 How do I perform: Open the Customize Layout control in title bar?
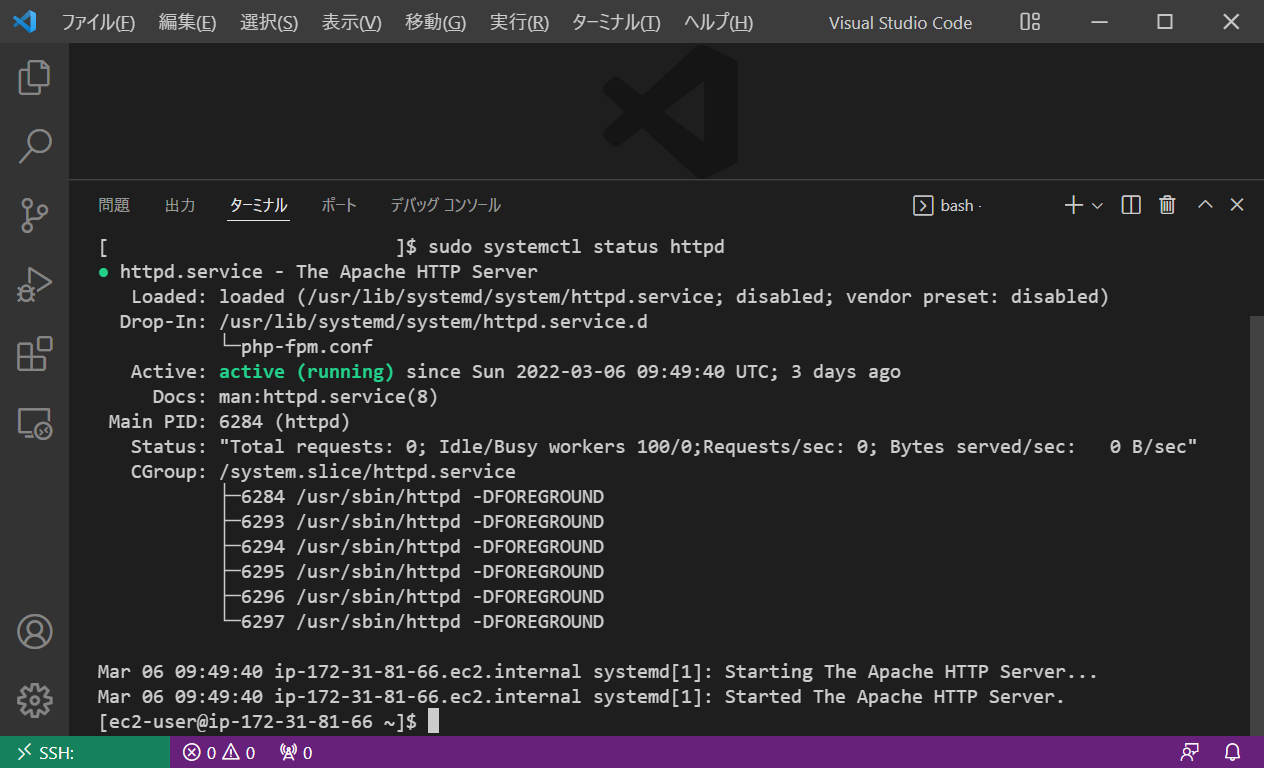coord(1030,22)
